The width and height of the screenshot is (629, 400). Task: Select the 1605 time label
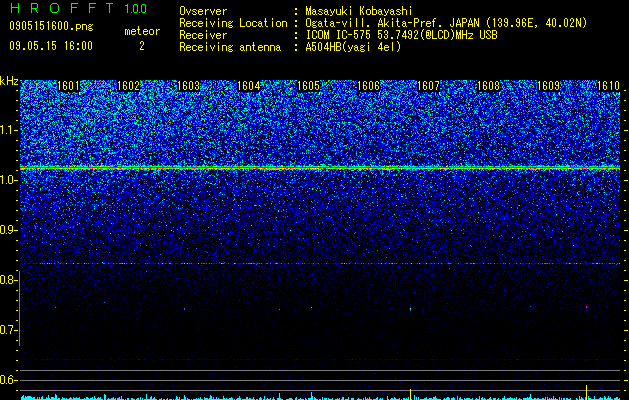pos(308,86)
